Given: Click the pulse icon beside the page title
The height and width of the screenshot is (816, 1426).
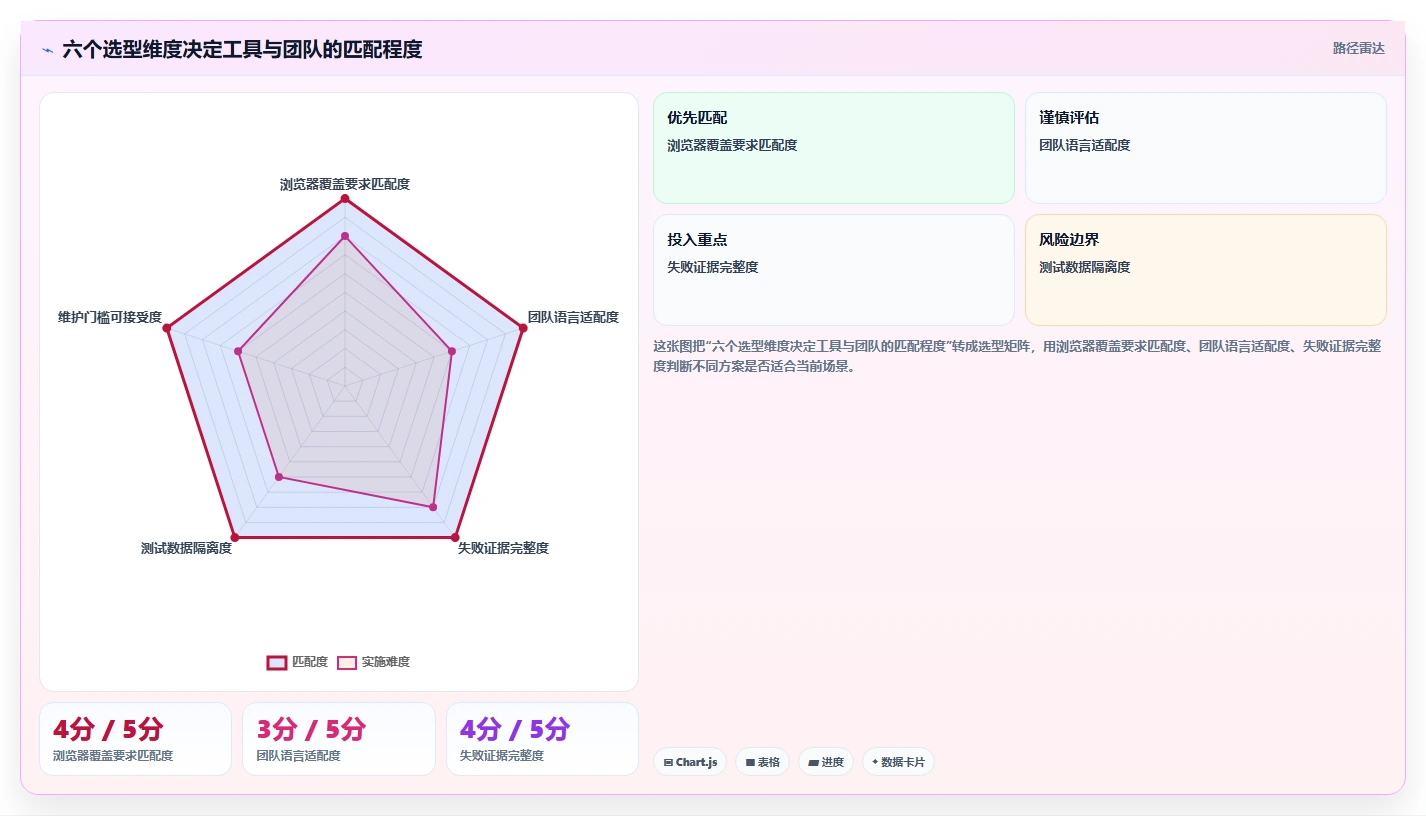Looking at the screenshot, I should pyautogui.click(x=47, y=50).
